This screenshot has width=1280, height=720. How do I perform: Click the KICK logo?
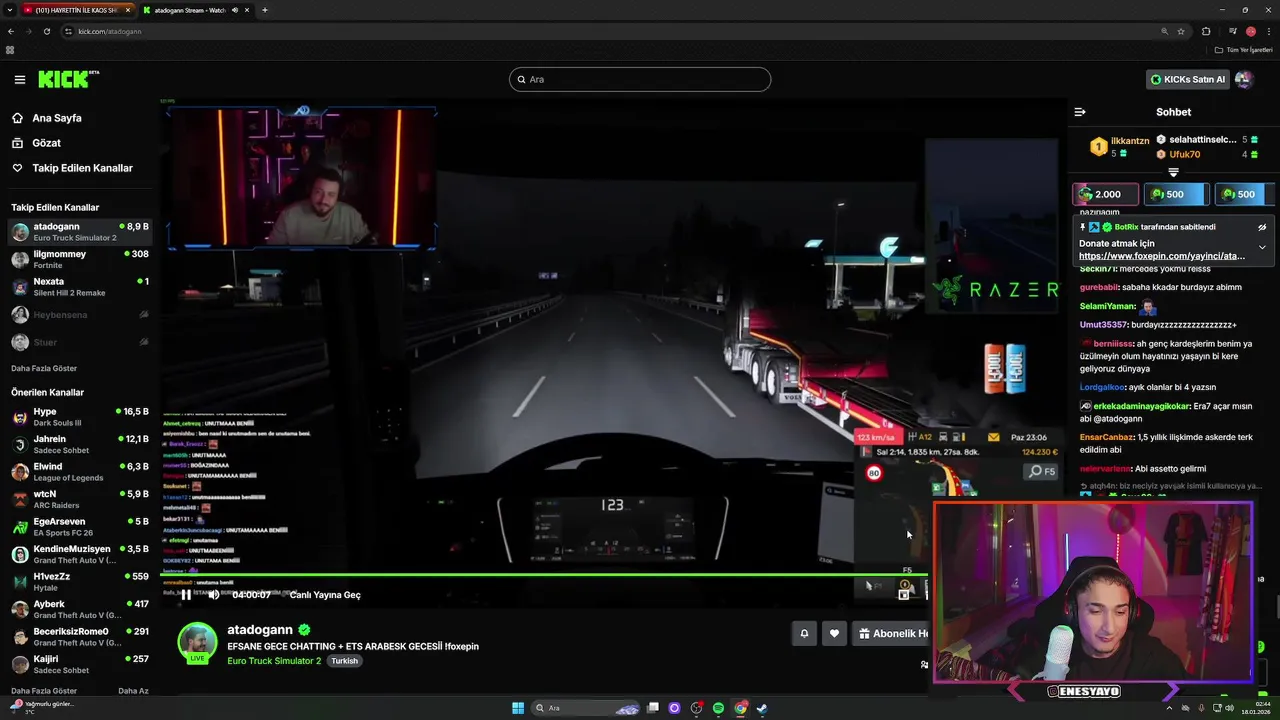click(x=68, y=79)
